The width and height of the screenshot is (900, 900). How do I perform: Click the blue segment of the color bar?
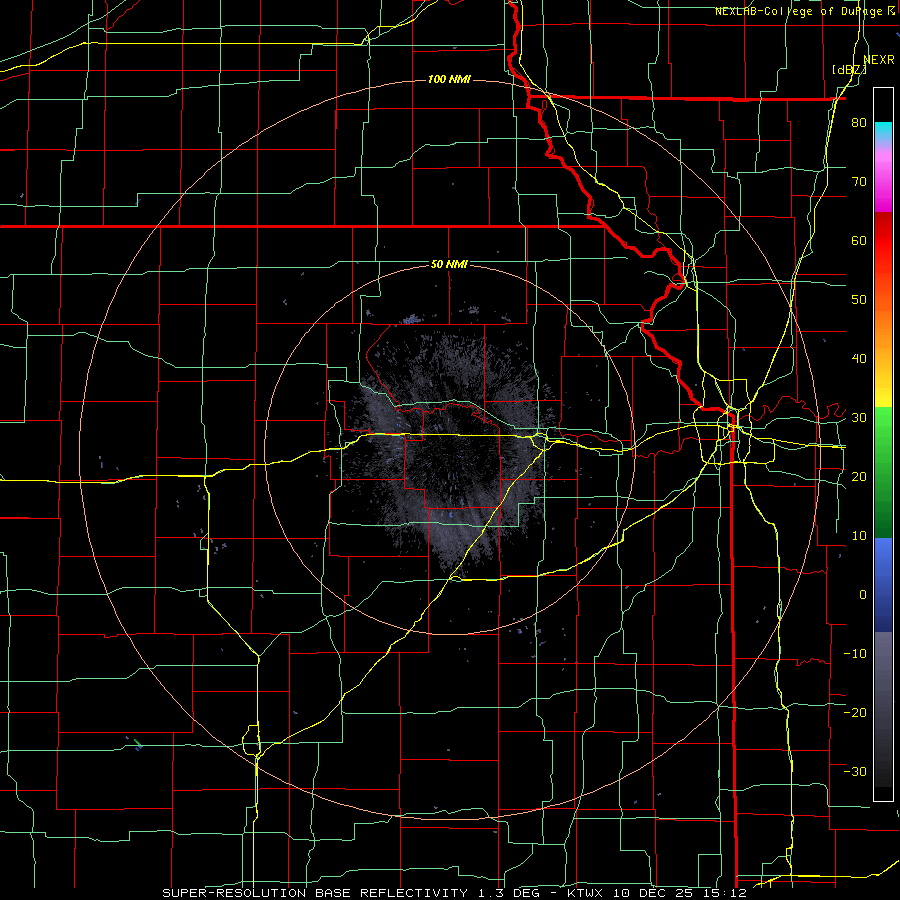pyautogui.click(x=883, y=585)
